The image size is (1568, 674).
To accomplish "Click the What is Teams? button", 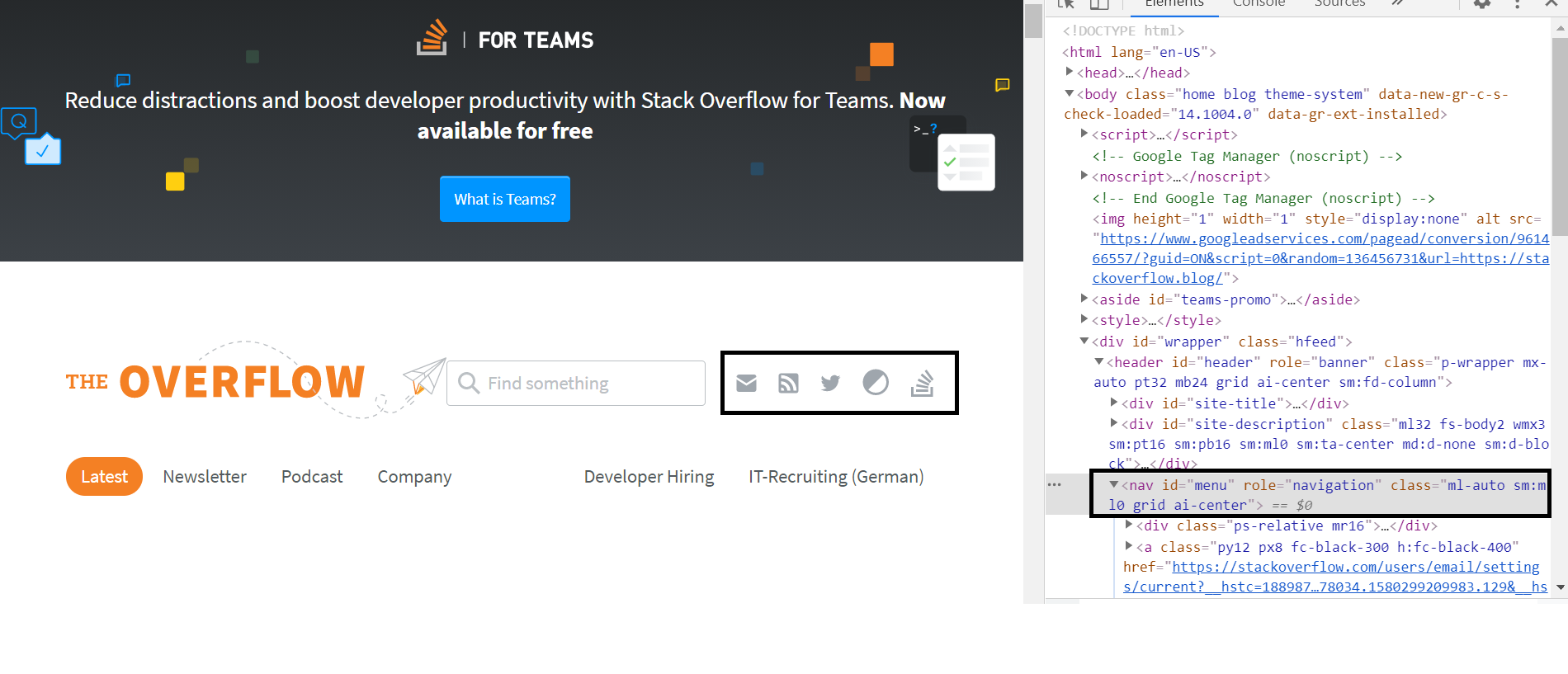I will (505, 199).
